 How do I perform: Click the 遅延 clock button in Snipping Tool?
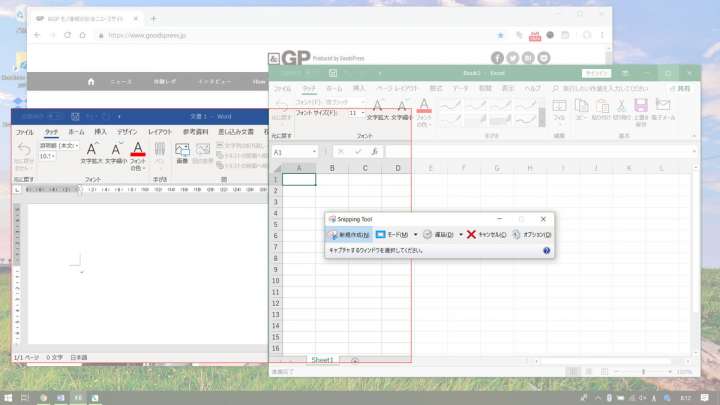[438, 235]
